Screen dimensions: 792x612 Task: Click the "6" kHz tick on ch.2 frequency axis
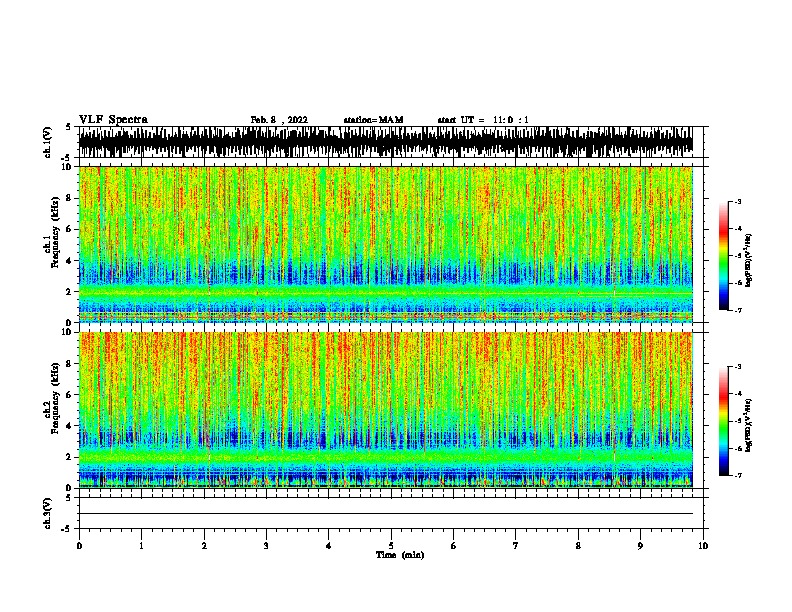pos(69,394)
